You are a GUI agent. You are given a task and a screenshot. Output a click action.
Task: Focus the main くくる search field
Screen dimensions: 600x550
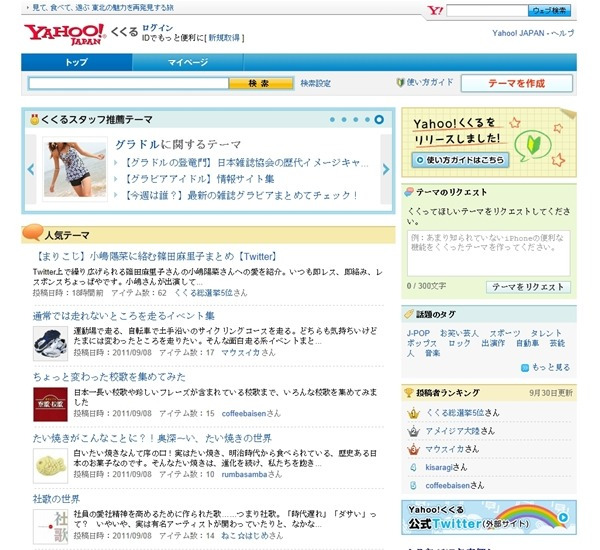pyautogui.click(x=129, y=83)
